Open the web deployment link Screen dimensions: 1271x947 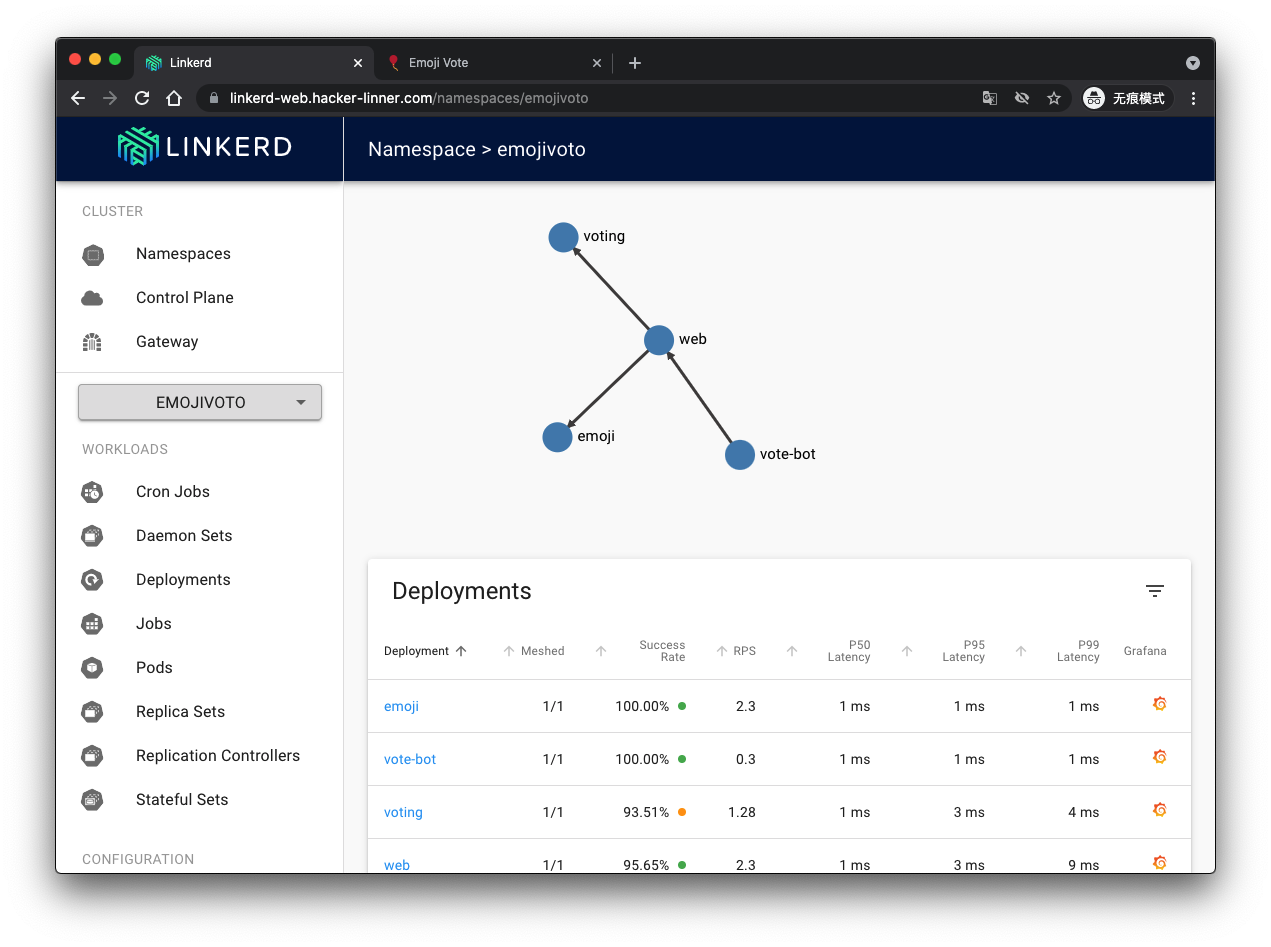397,865
